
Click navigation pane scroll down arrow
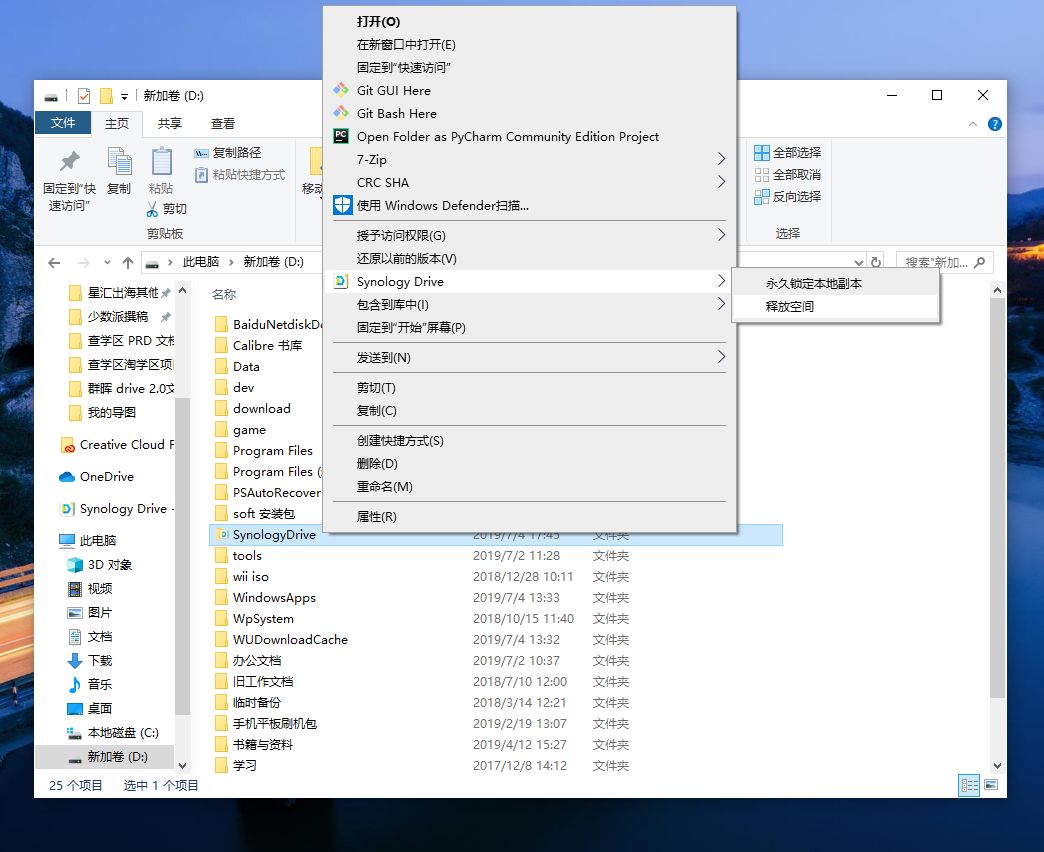click(182, 766)
